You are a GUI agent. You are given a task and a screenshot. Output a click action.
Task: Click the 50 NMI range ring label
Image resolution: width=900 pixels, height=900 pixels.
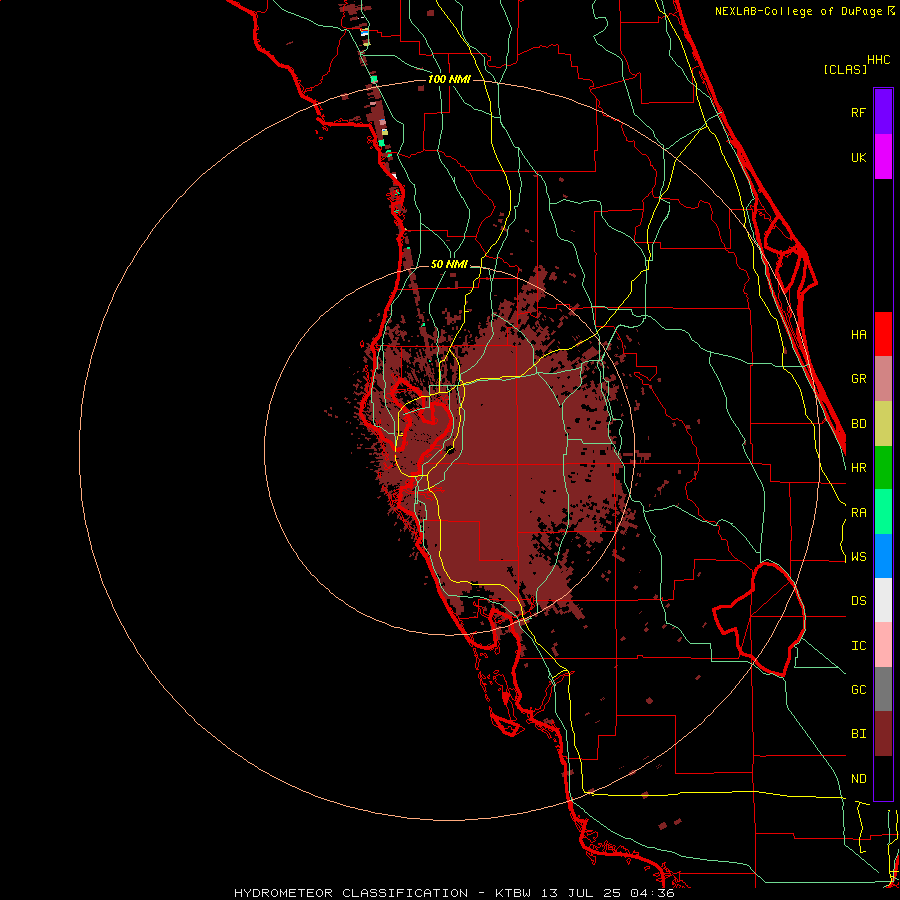(449, 264)
